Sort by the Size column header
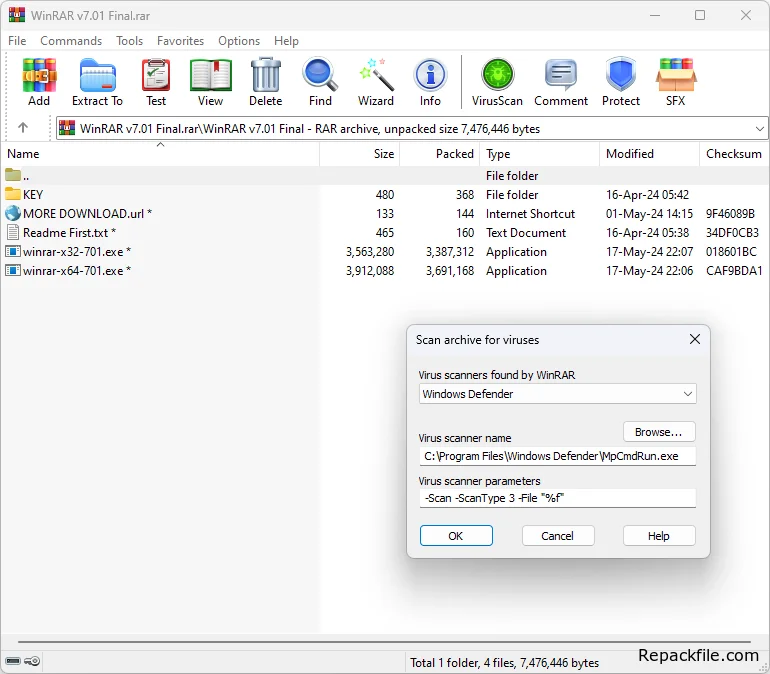The image size is (770, 674). click(359, 154)
